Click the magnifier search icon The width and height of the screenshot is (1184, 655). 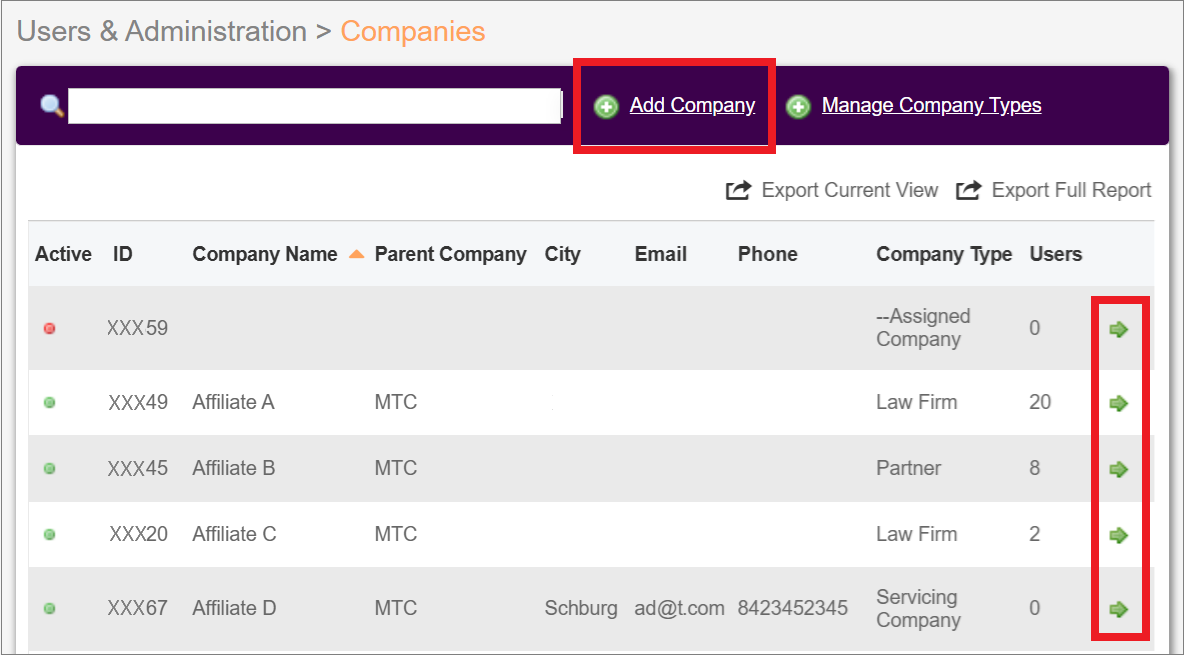click(x=51, y=106)
